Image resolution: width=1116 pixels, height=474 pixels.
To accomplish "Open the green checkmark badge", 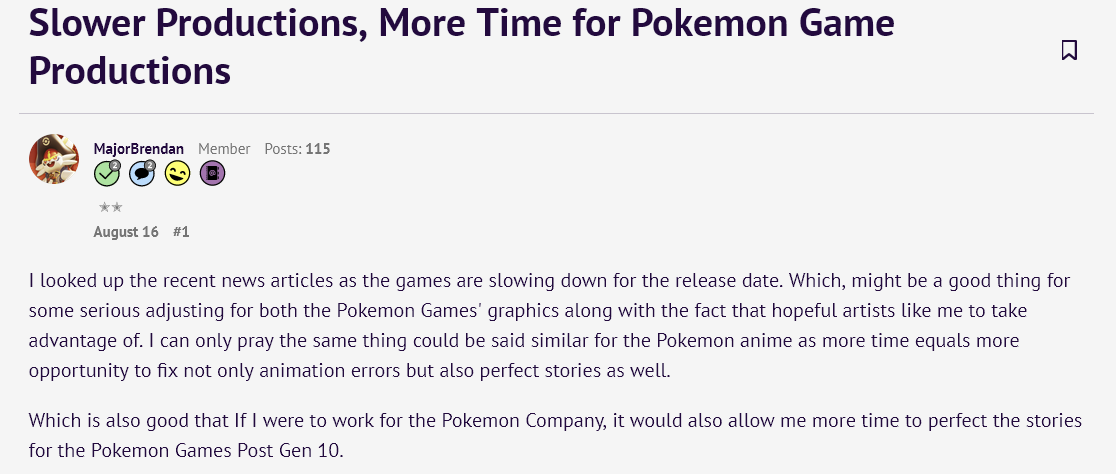I will 107,173.
